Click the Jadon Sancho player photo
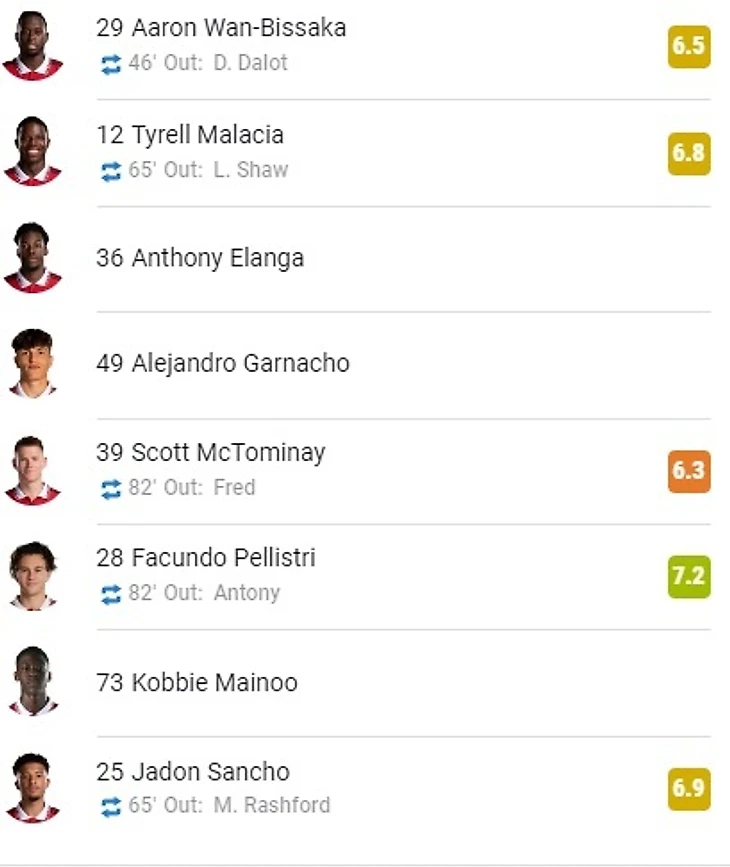The height and width of the screenshot is (867, 730). click(x=33, y=788)
